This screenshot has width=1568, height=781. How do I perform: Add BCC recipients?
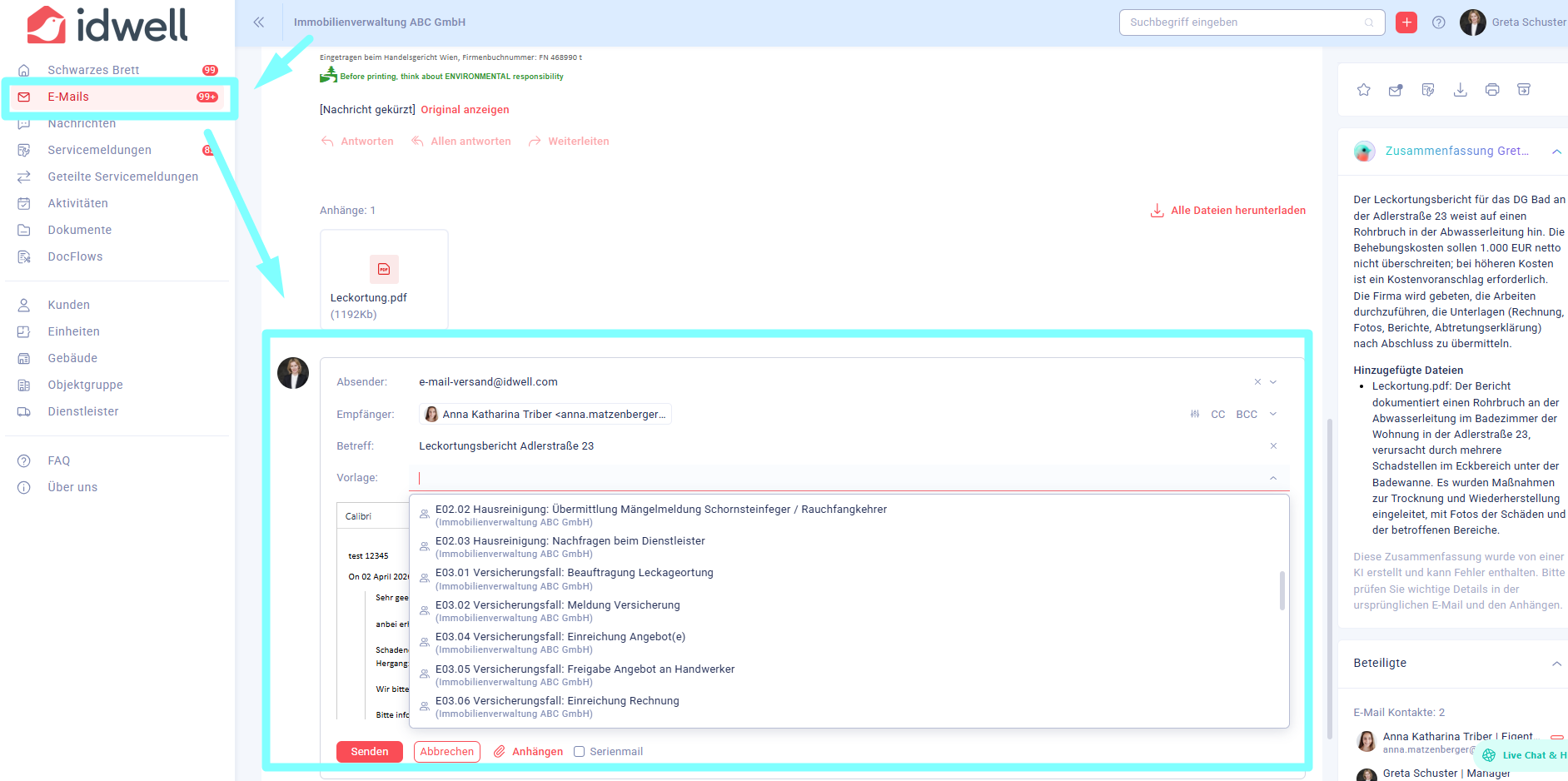tap(1247, 414)
